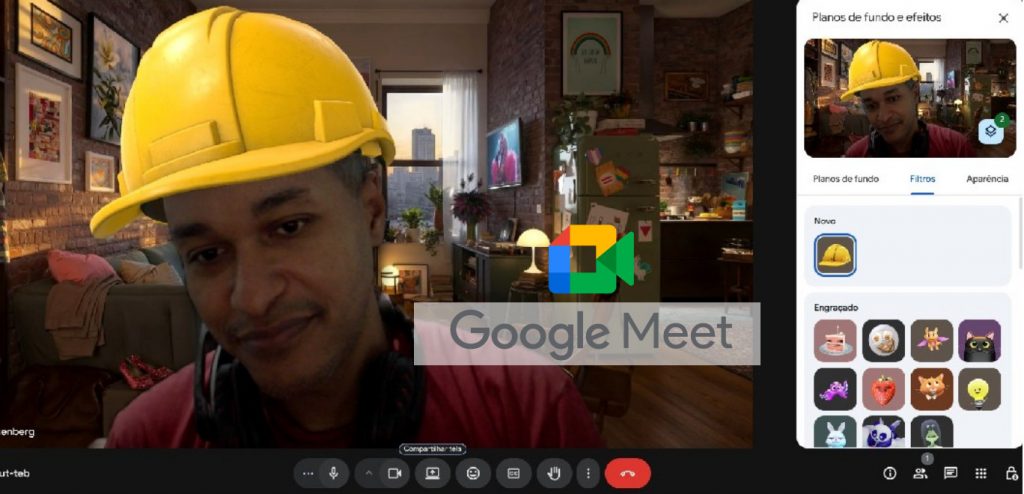Select the white bunny filter
This screenshot has height=494, width=1024.
click(835, 432)
